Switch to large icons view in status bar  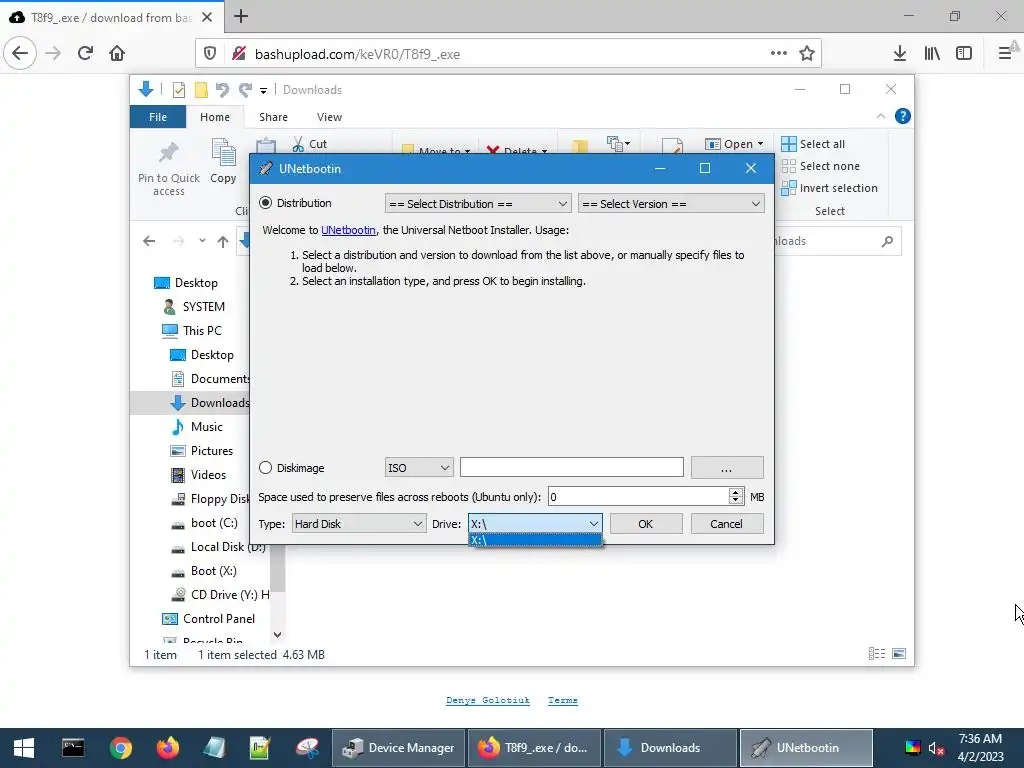[899, 654]
